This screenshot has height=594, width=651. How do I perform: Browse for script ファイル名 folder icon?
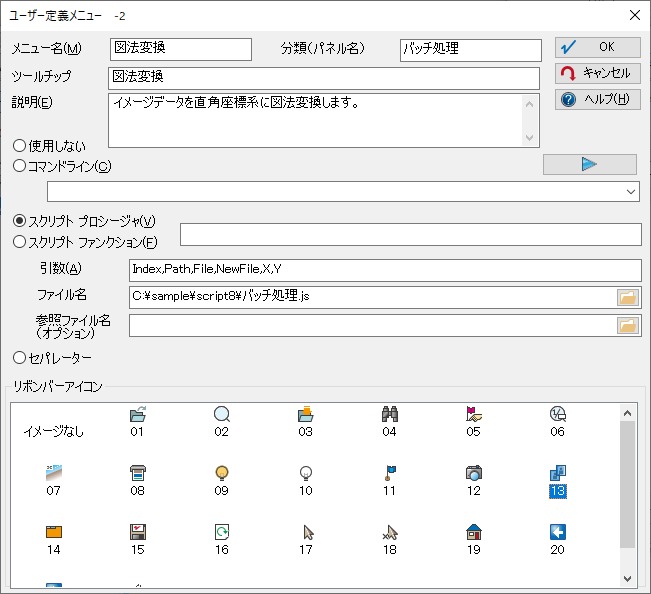[x=627, y=298]
